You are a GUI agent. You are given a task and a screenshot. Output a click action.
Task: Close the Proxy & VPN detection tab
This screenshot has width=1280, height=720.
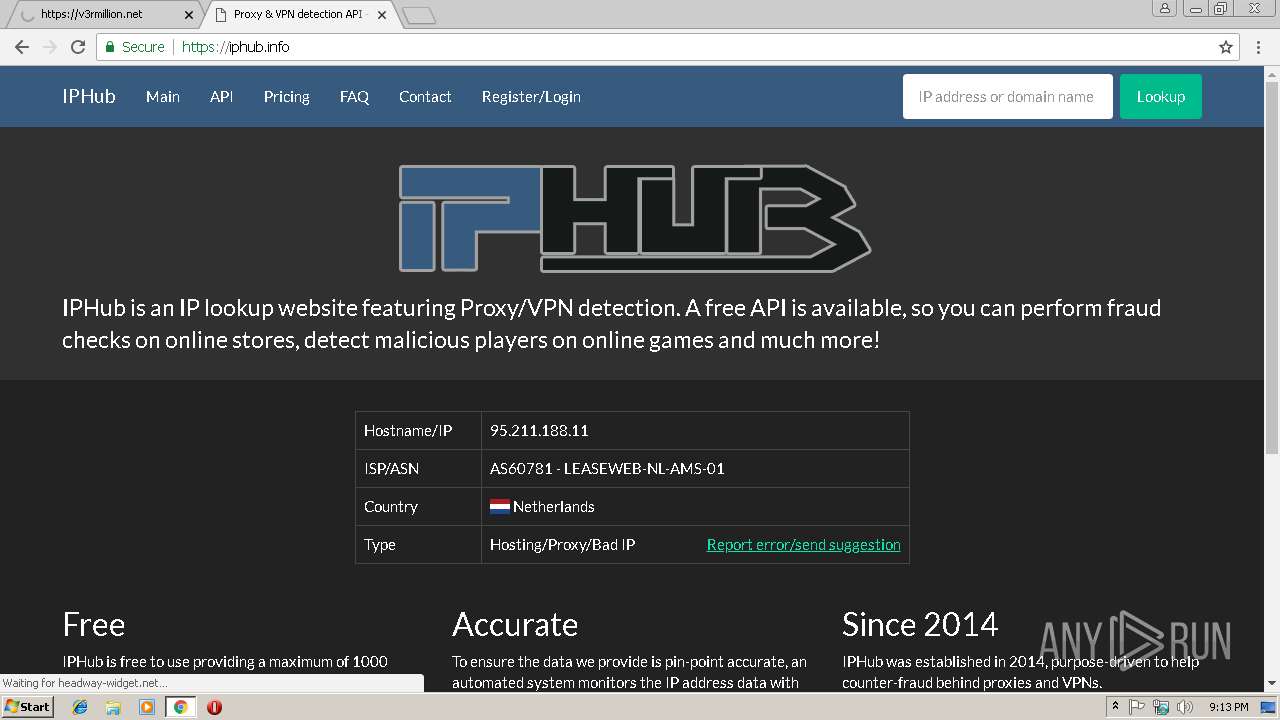(382, 15)
